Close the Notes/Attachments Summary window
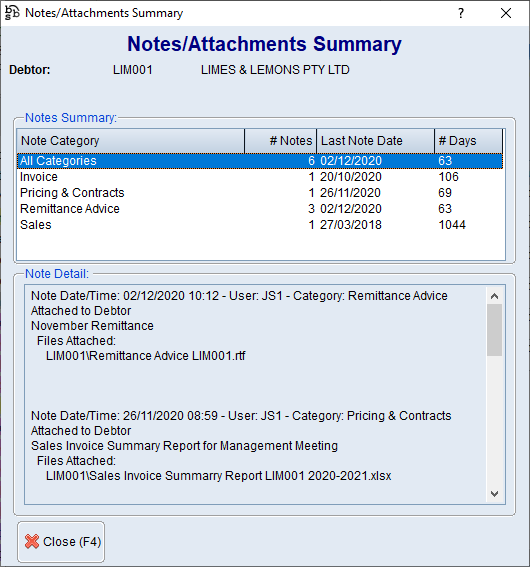Screen dimensions: 530x567 point(506,13)
